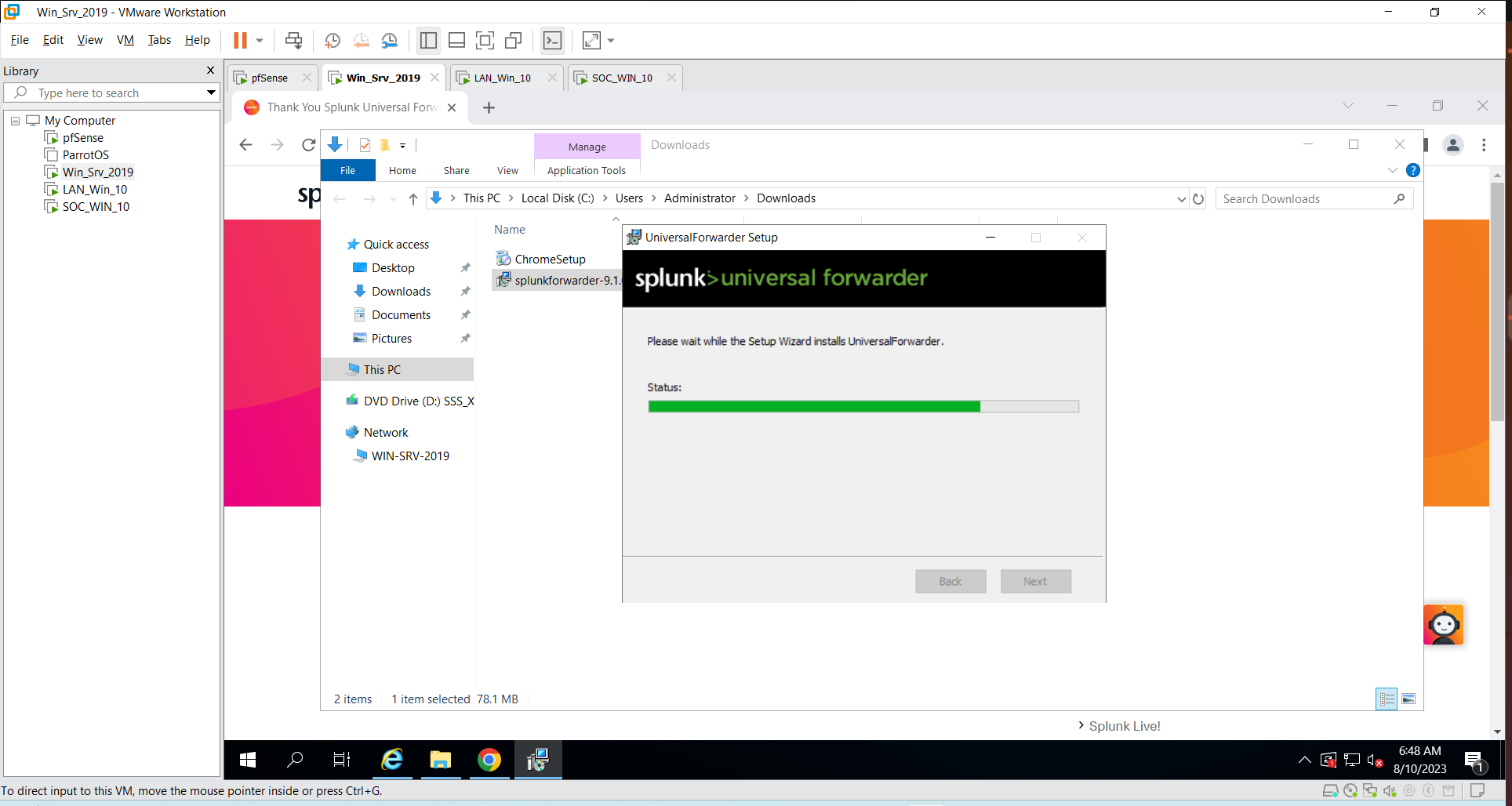The height and width of the screenshot is (806, 1512).
Task: Click the stretch guest display icon
Action: [591, 40]
